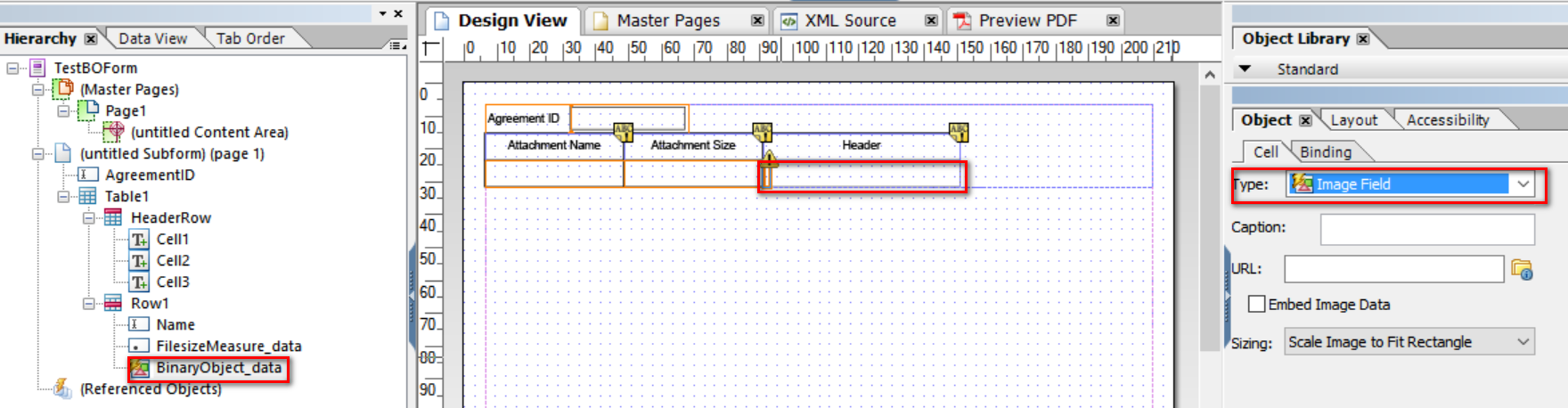Viewport: 1568px width, 408px height.
Task: Close the Object Library palette
Action: (x=1363, y=39)
